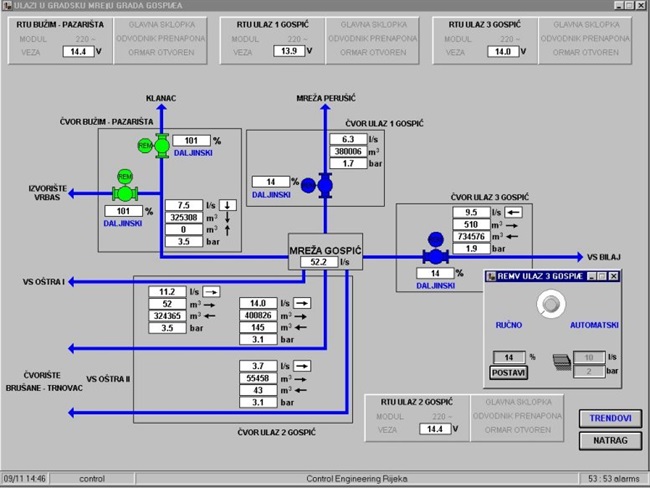Click the 14 % setpoint field in REMV popup
This screenshot has height=488, width=650.
[x=509, y=357]
